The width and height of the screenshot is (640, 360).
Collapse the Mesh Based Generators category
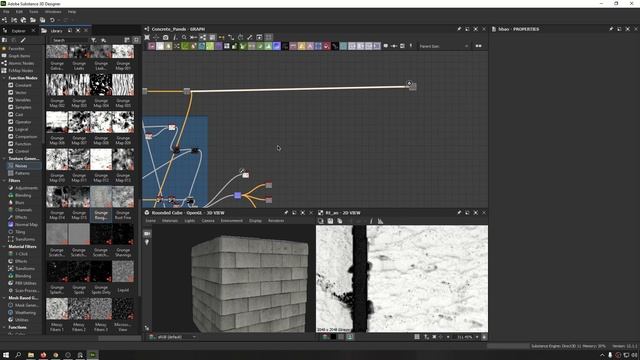(4, 298)
